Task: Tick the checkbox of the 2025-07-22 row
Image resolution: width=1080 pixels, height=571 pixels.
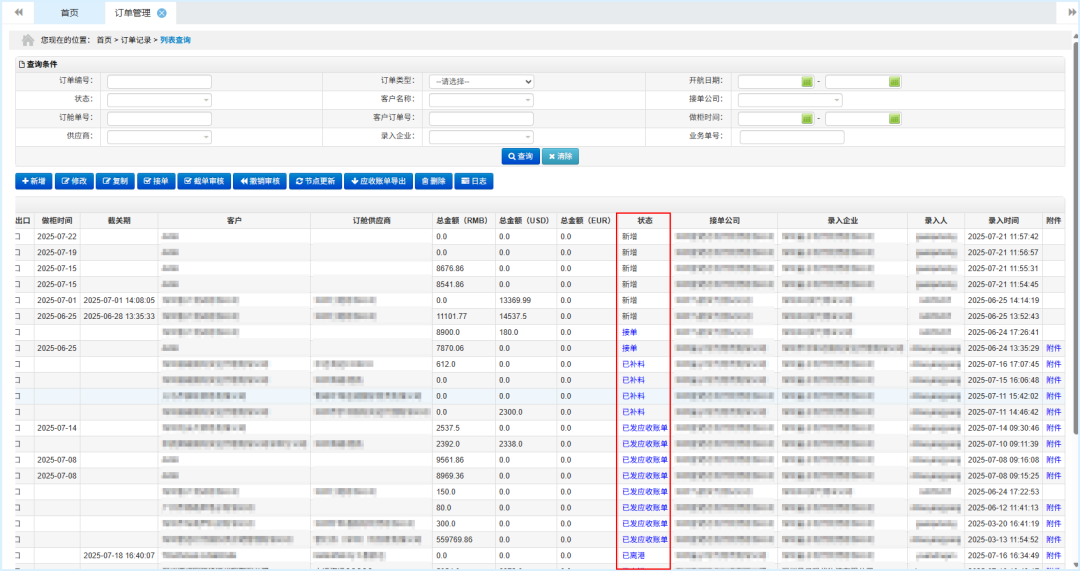Action: pyautogui.click(x=18, y=236)
